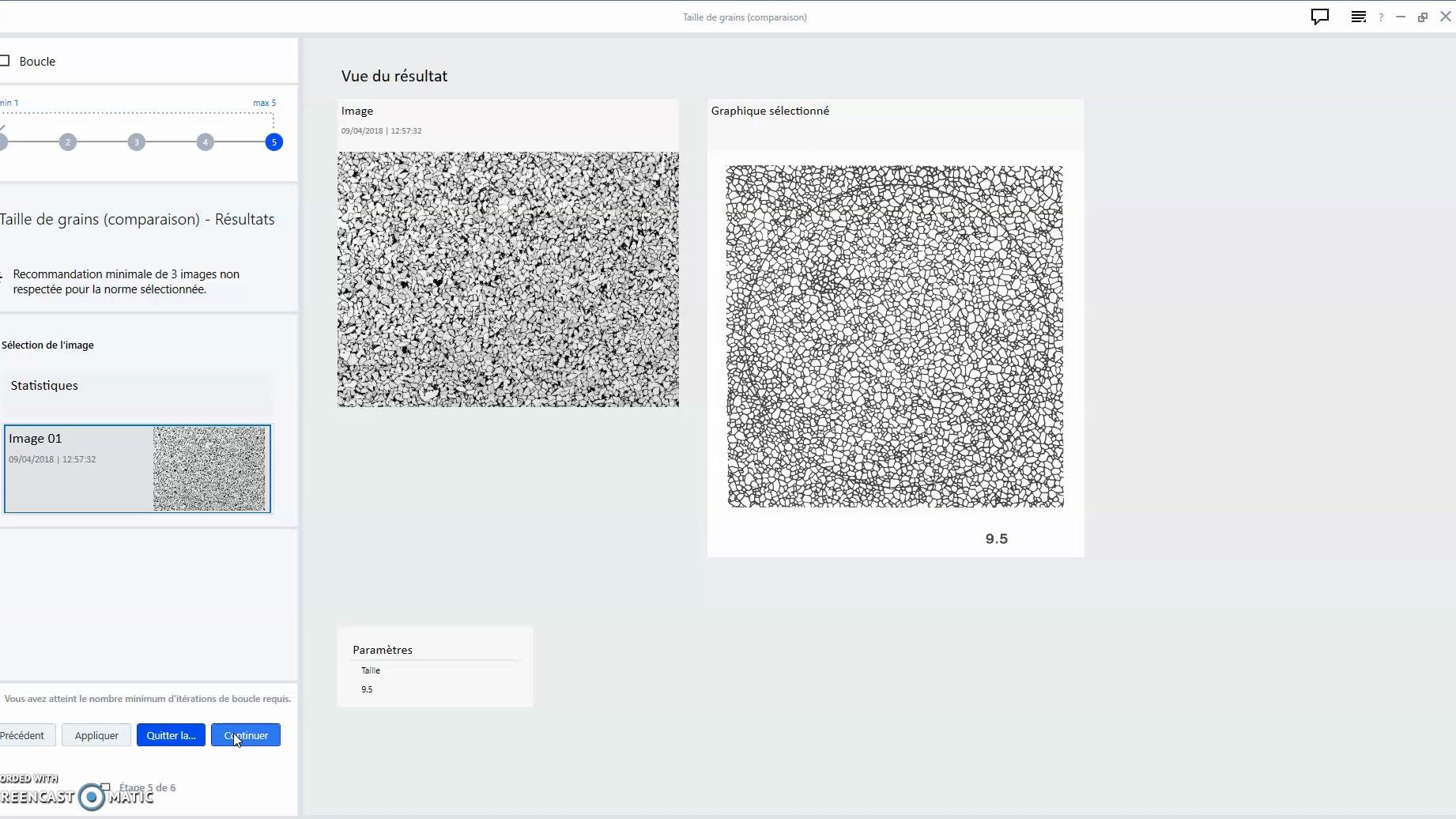Click the Appliquer button
The image size is (1456, 819).
tap(96, 735)
